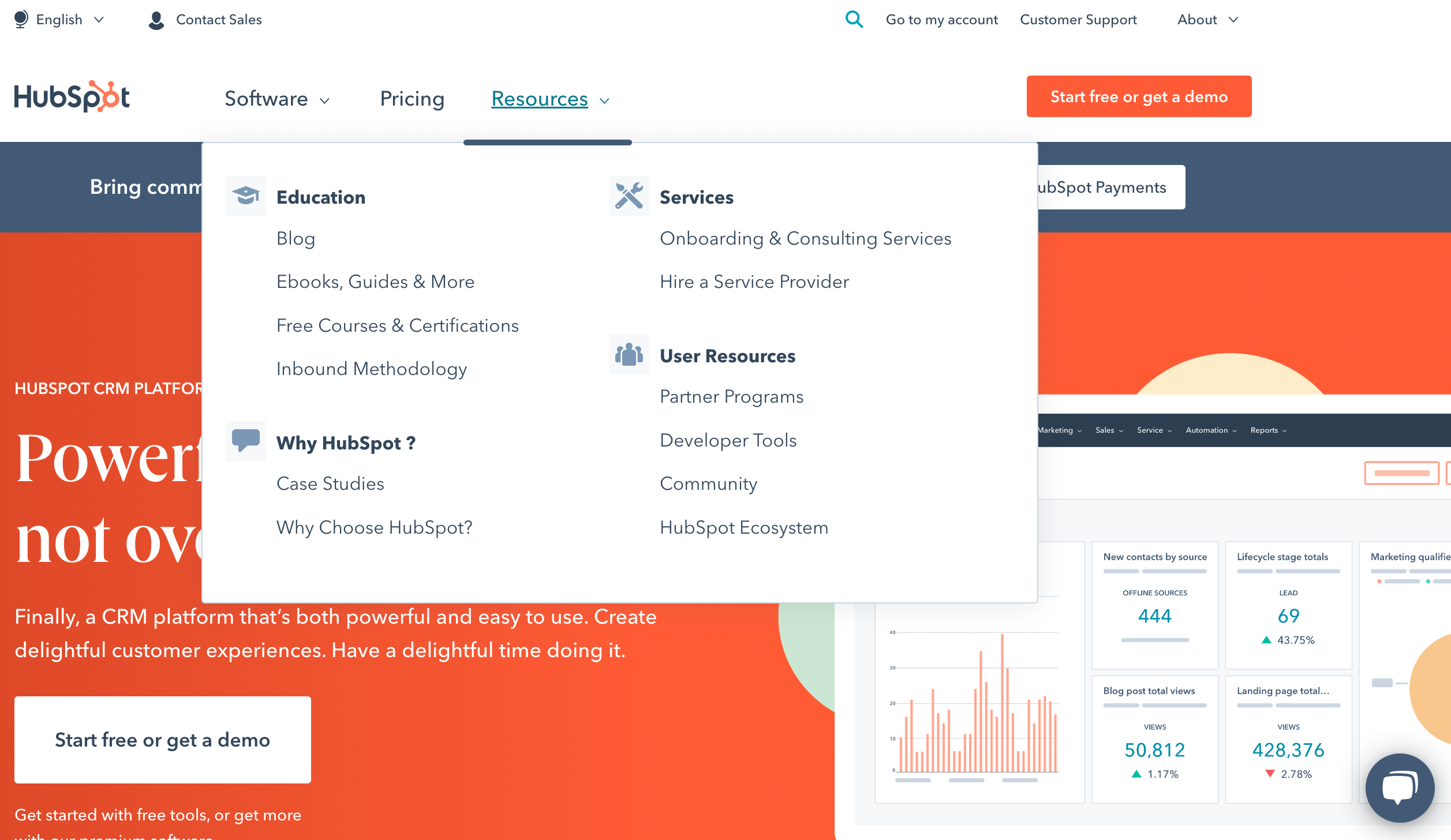Expand the About menu chevron
Image resolution: width=1451 pixels, height=840 pixels.
click(1233, 20)
